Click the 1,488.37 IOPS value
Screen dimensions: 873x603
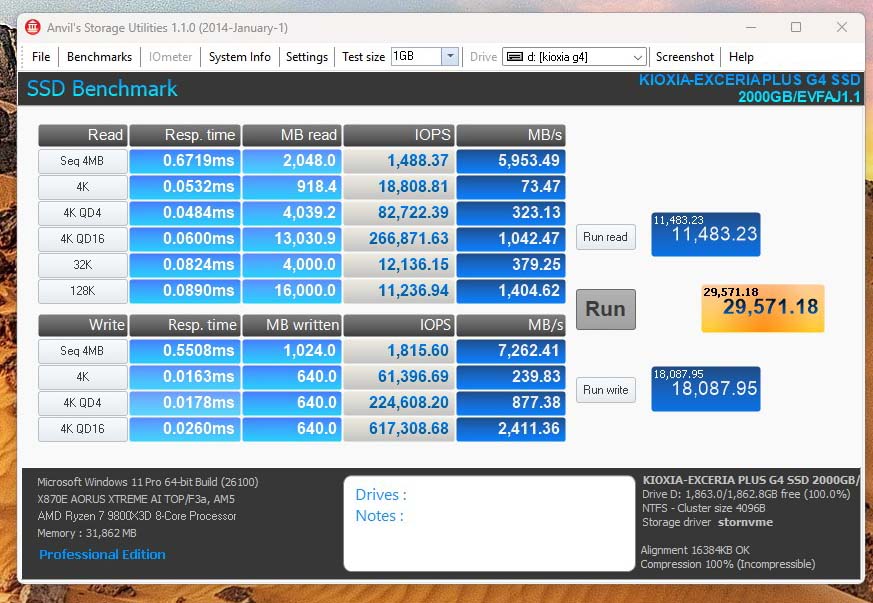399,160
